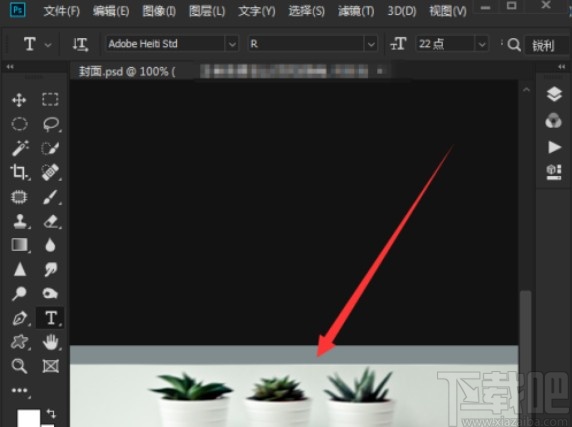Select the Lasso tool
This screenshot has width=572, height=427.
(x=51, y=124)
